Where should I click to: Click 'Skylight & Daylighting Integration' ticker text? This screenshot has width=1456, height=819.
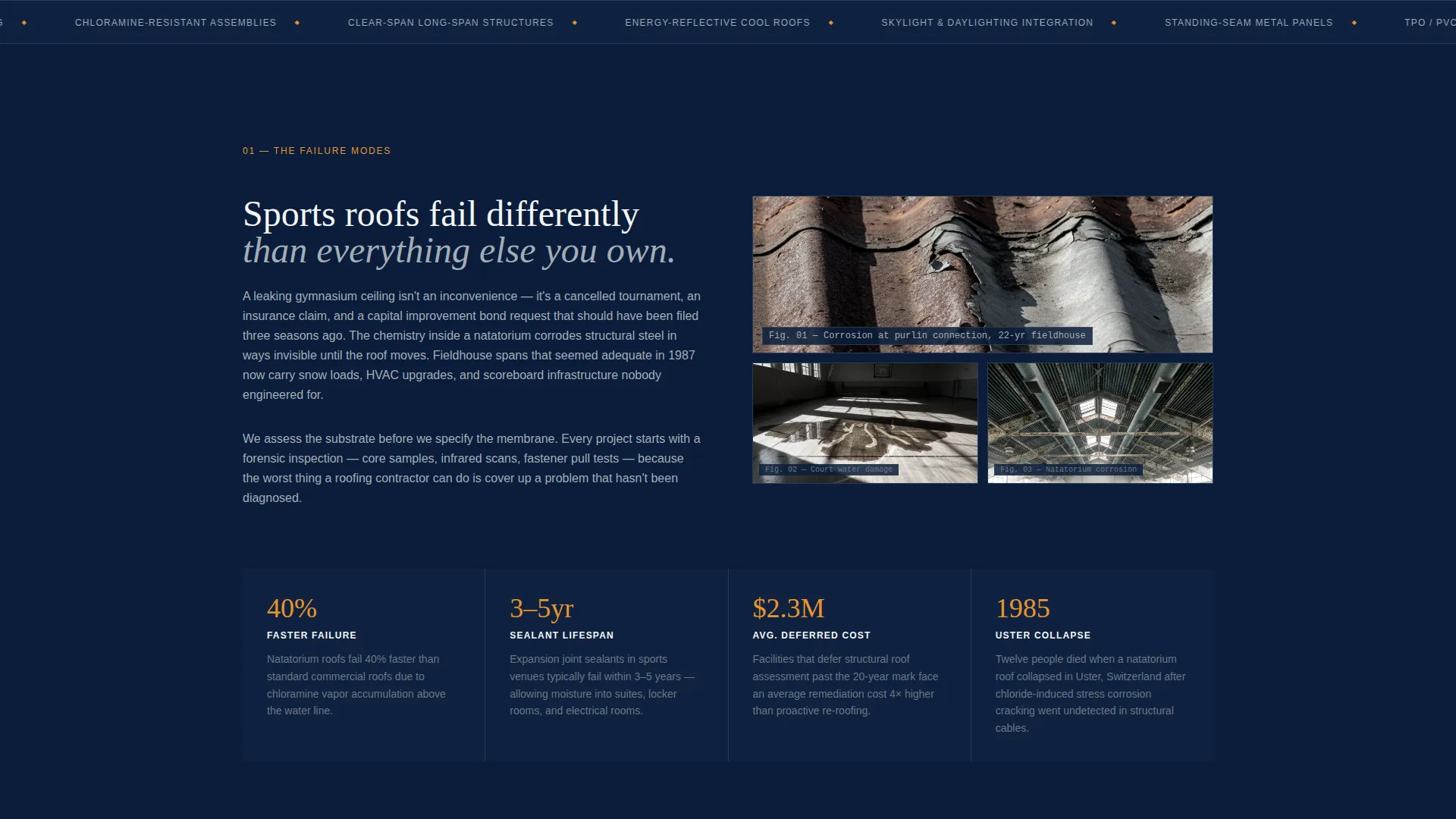pyautogui.click(x=987, y=23)
